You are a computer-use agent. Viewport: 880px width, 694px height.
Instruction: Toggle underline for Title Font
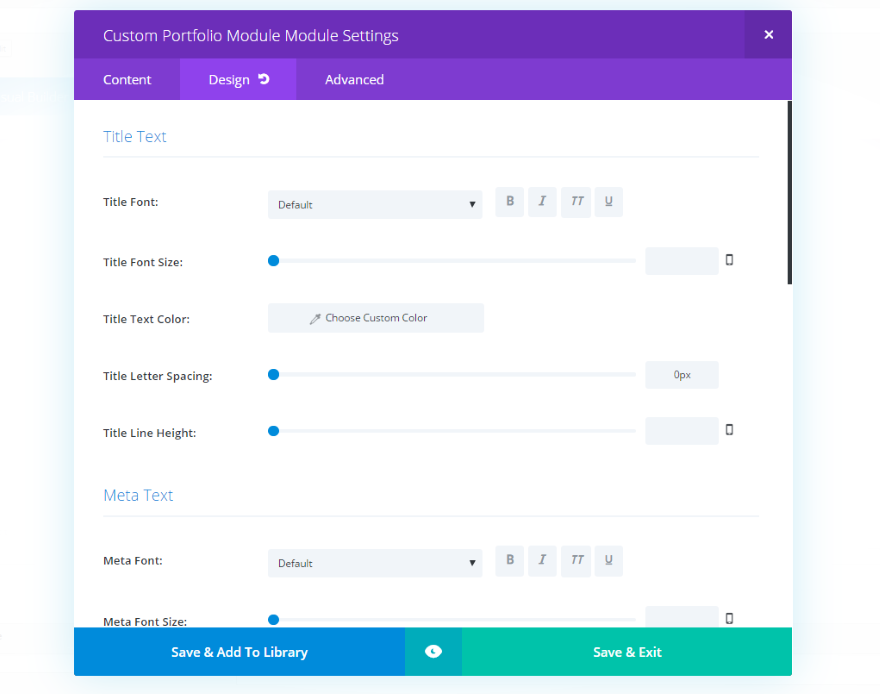608,202
